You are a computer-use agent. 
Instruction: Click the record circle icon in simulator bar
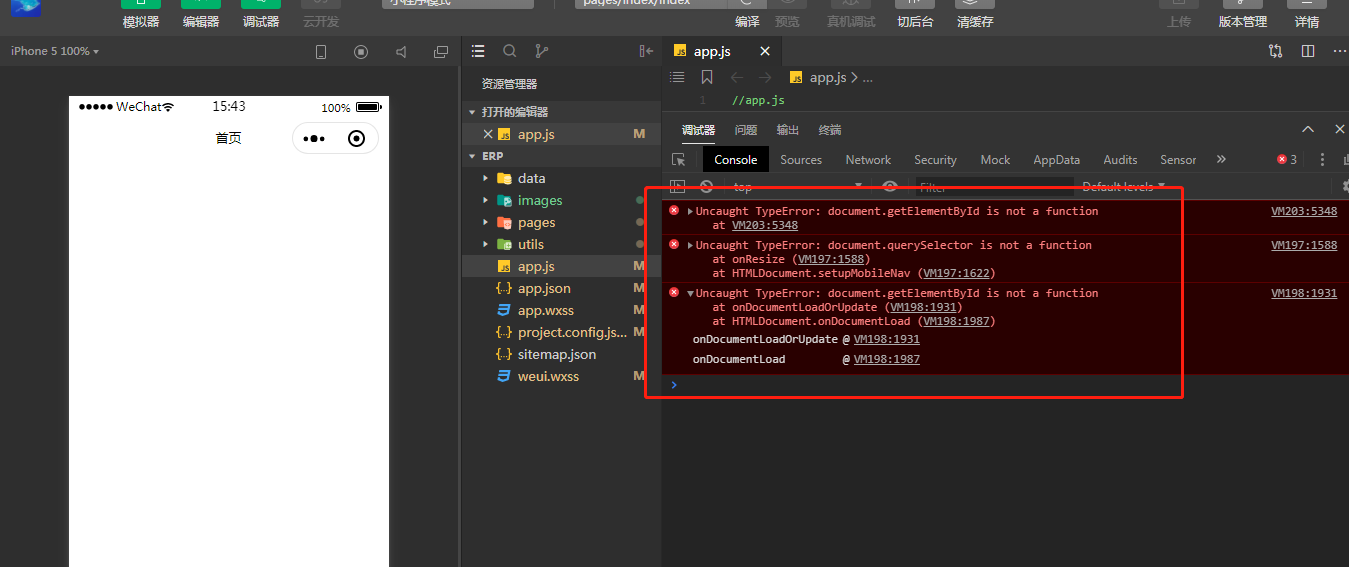[x=361, y=52]
